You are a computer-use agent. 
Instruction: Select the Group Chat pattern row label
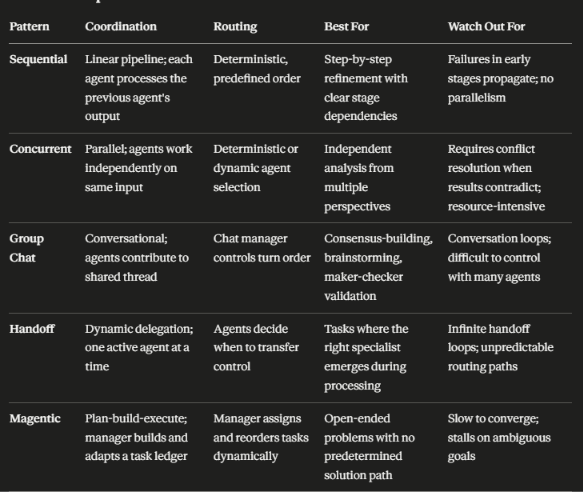click(x=27, y=248)
